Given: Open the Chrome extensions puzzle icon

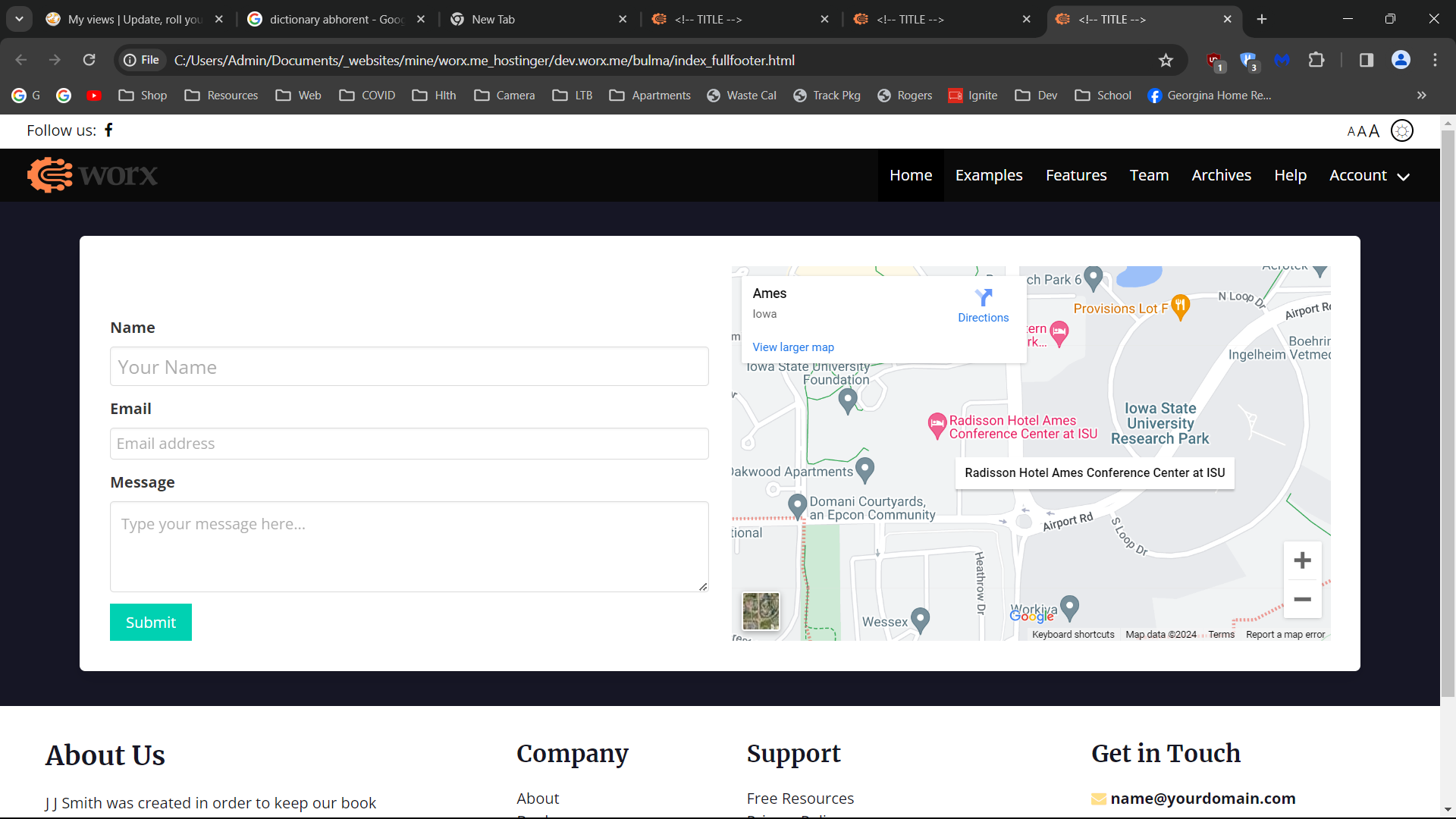Looking at the screenshot, I should (1316, 60).
